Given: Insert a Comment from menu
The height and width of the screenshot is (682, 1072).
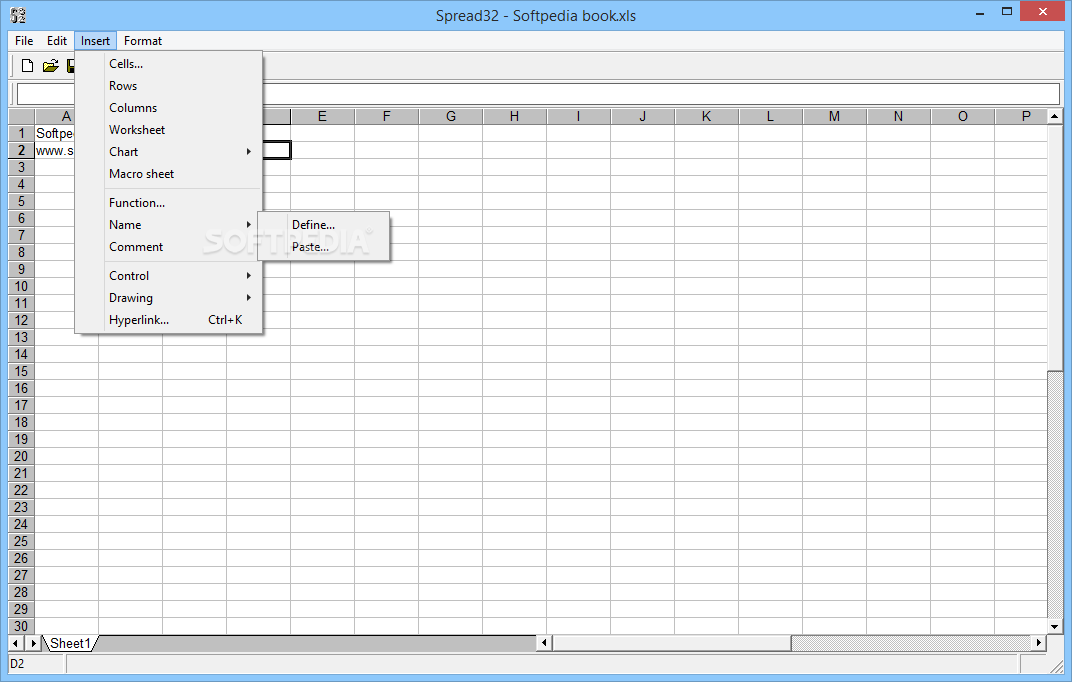Looking at the screenshot, I should click(x=168, y=247).
